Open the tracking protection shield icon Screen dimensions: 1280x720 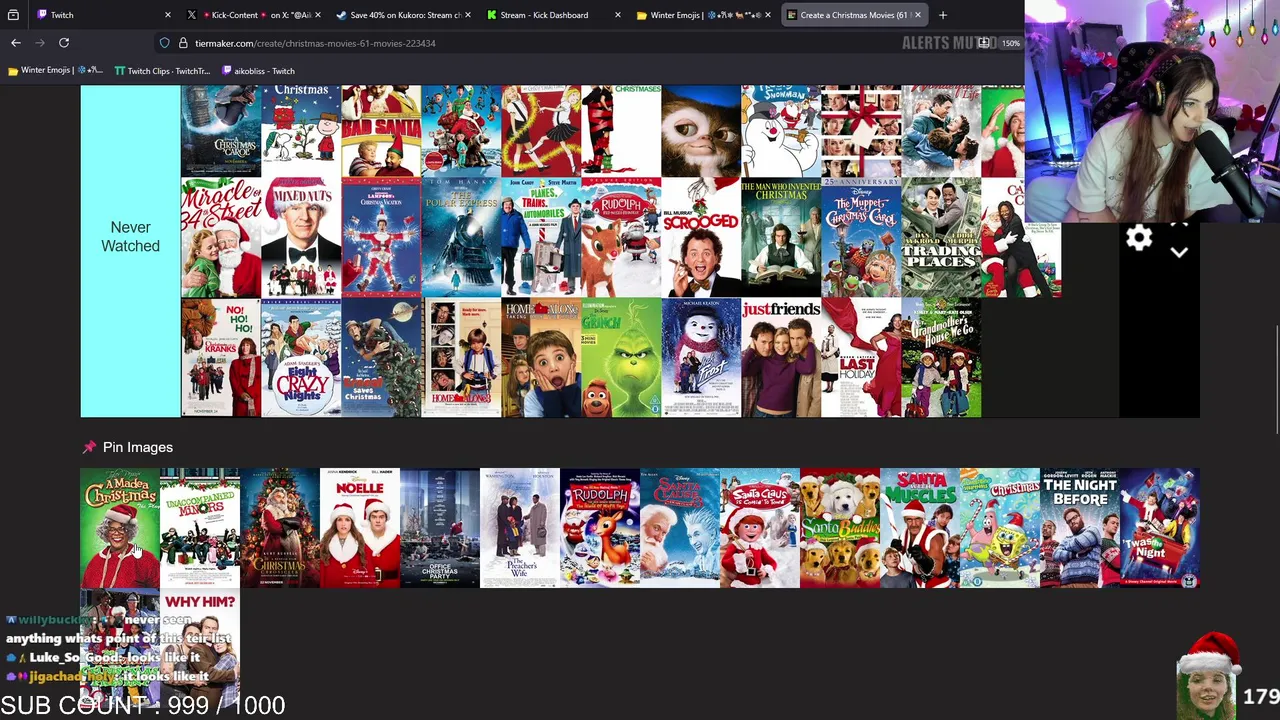tap(164, 43)
